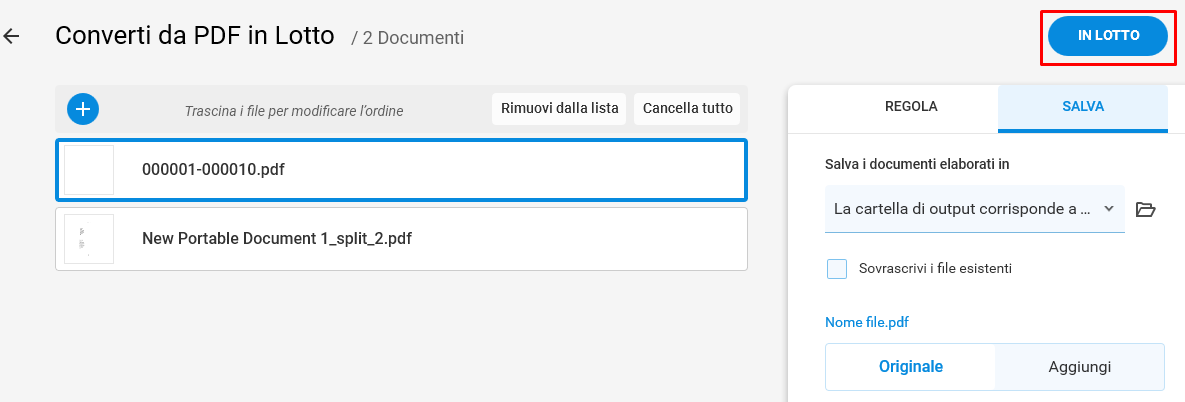
Task: Click the Nome file.pdf link
Action: [867, 323]
